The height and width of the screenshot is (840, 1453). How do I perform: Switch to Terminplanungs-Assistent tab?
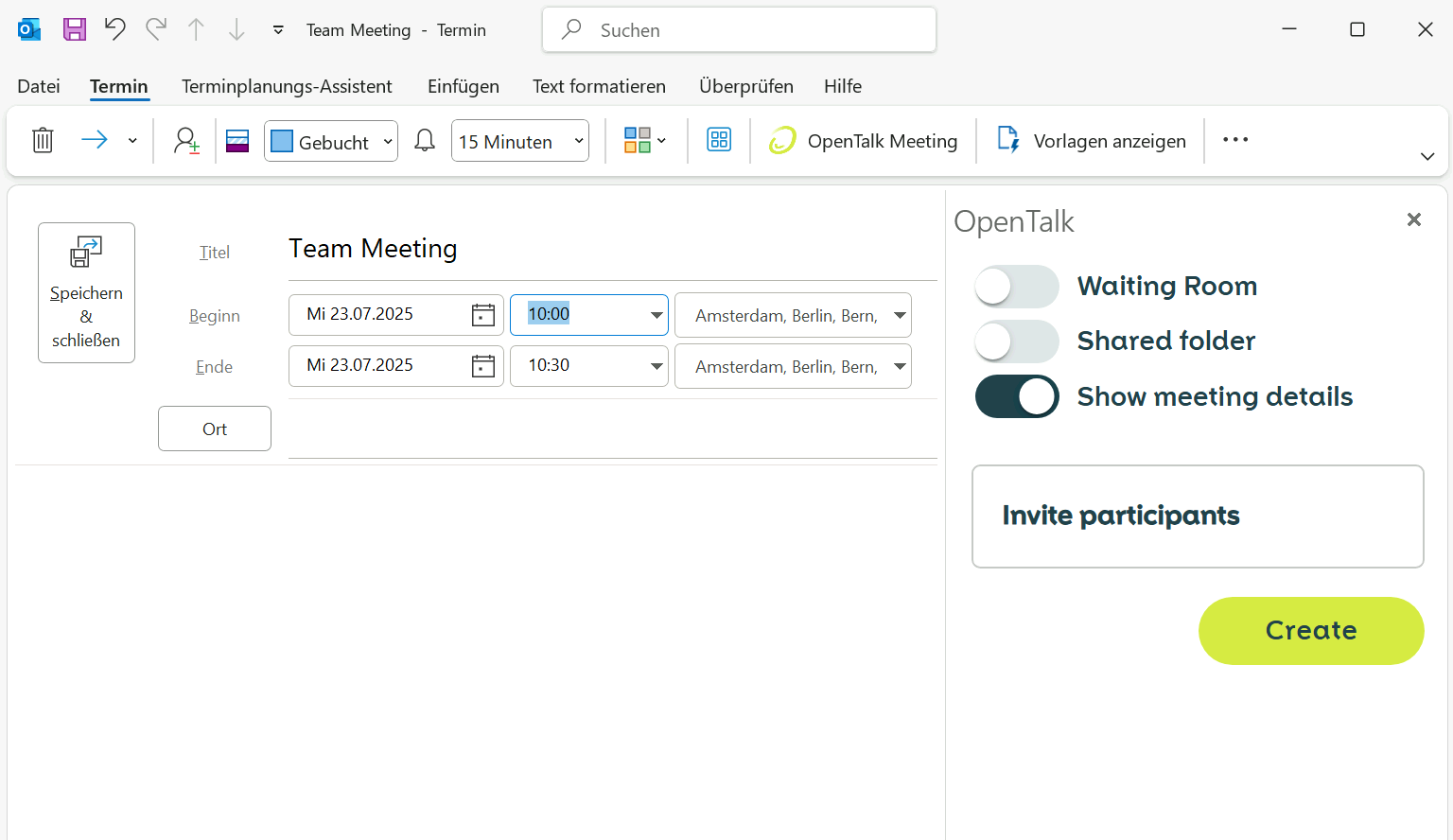click(287, 86)
